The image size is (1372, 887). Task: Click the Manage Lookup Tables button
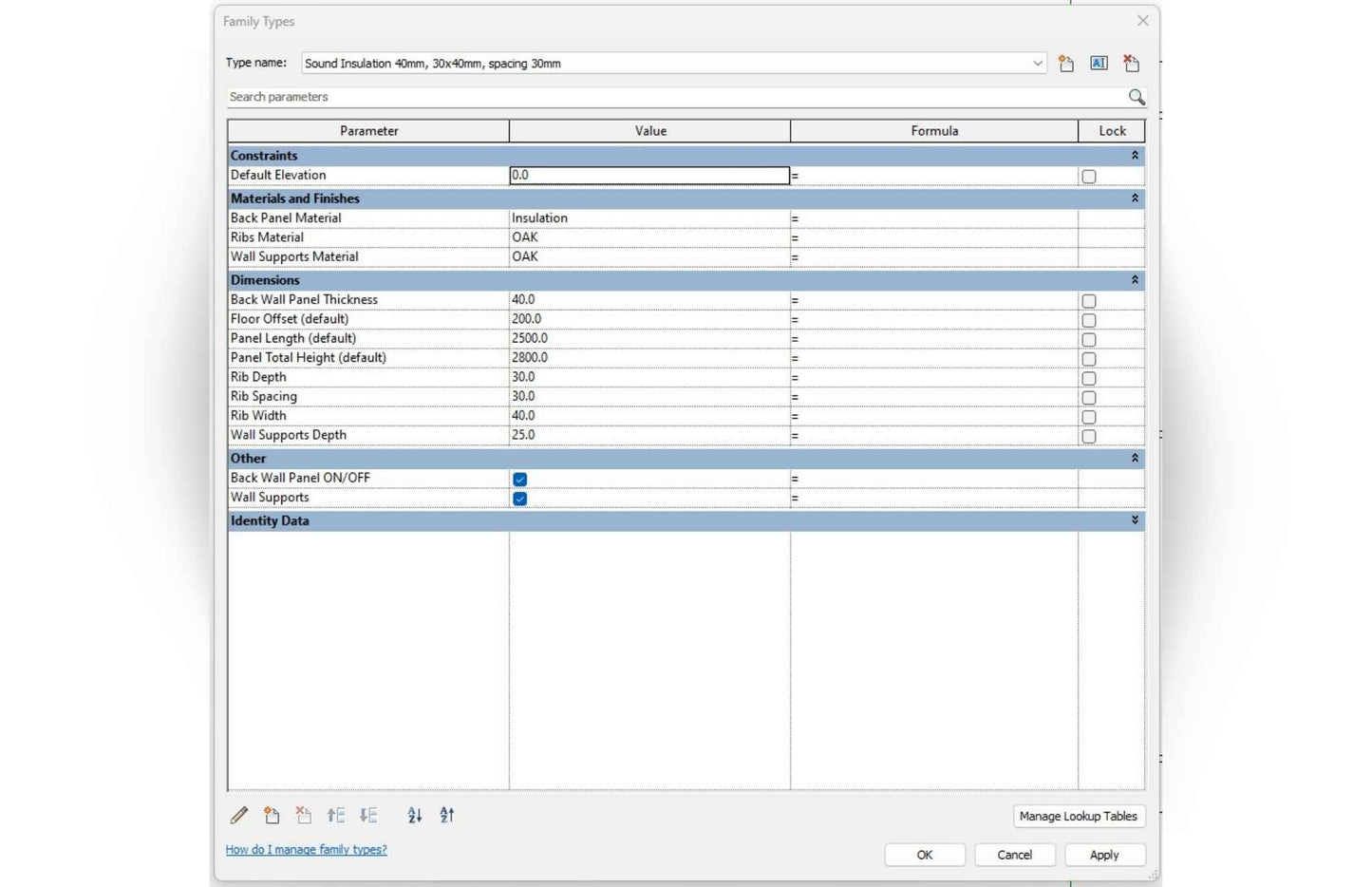click(x=1078, y=817)
